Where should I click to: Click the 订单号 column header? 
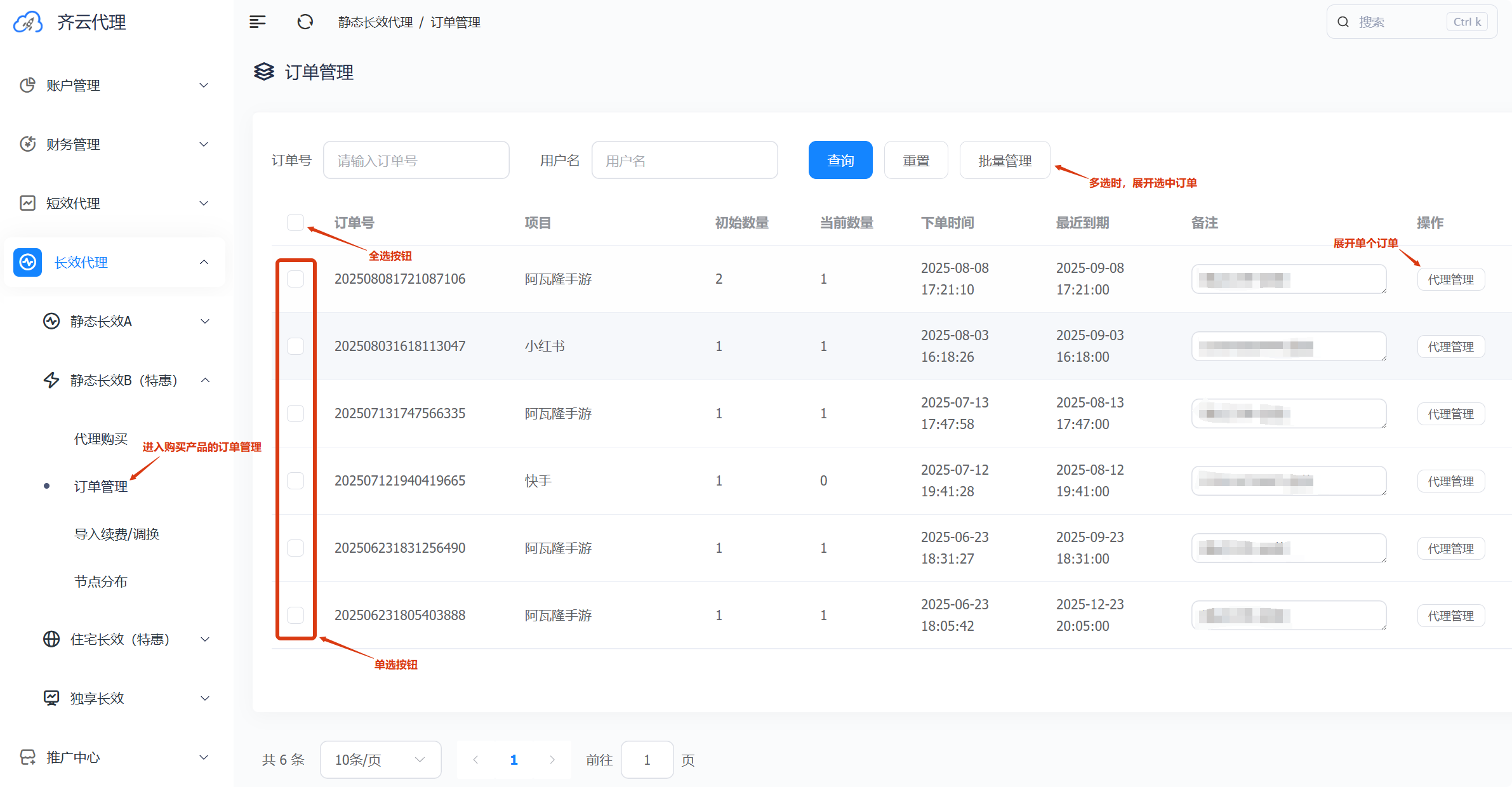click(x=354, y=223)
